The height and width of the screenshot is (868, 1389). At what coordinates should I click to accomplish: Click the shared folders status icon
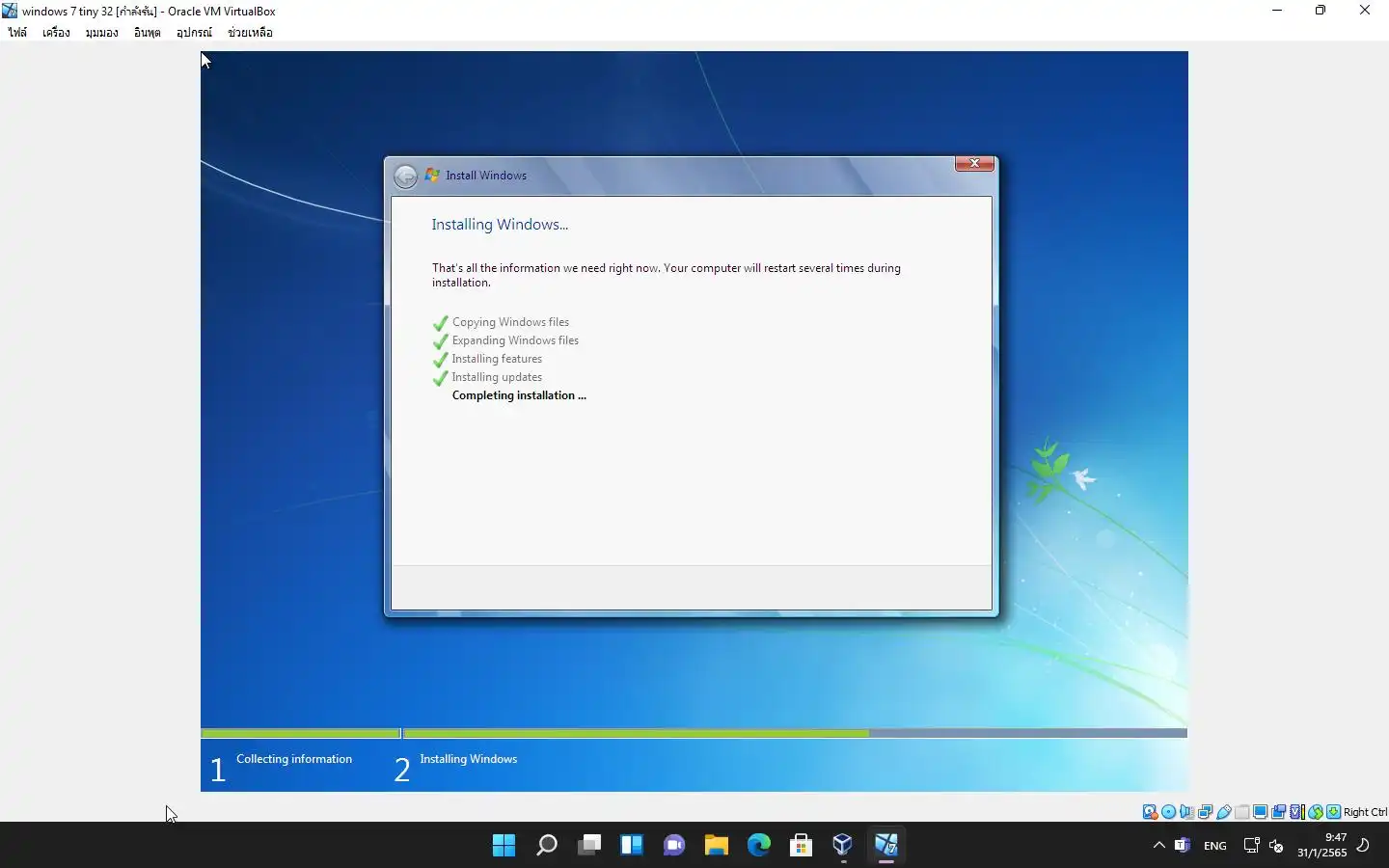pos(1241,812)
